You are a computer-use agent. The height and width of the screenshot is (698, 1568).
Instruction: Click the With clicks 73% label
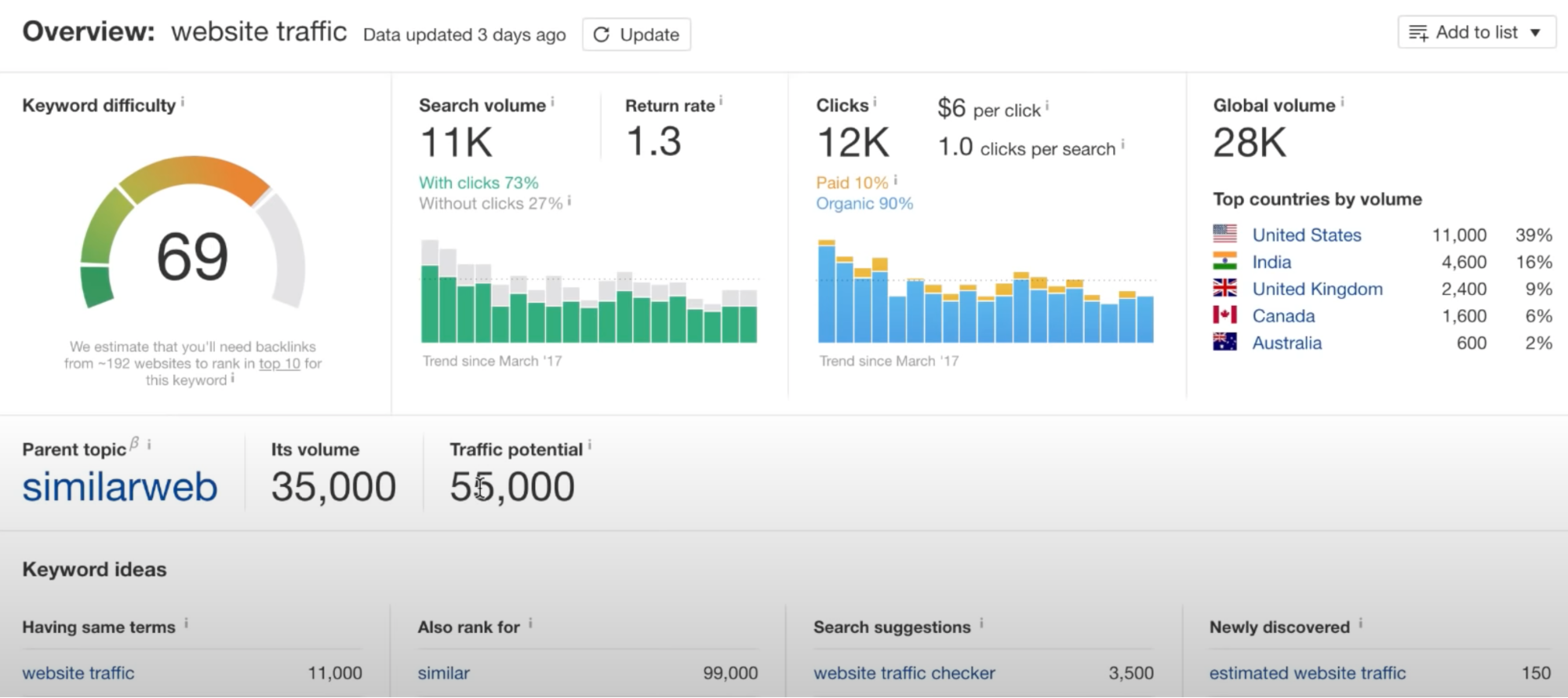[x=478, y=183]
